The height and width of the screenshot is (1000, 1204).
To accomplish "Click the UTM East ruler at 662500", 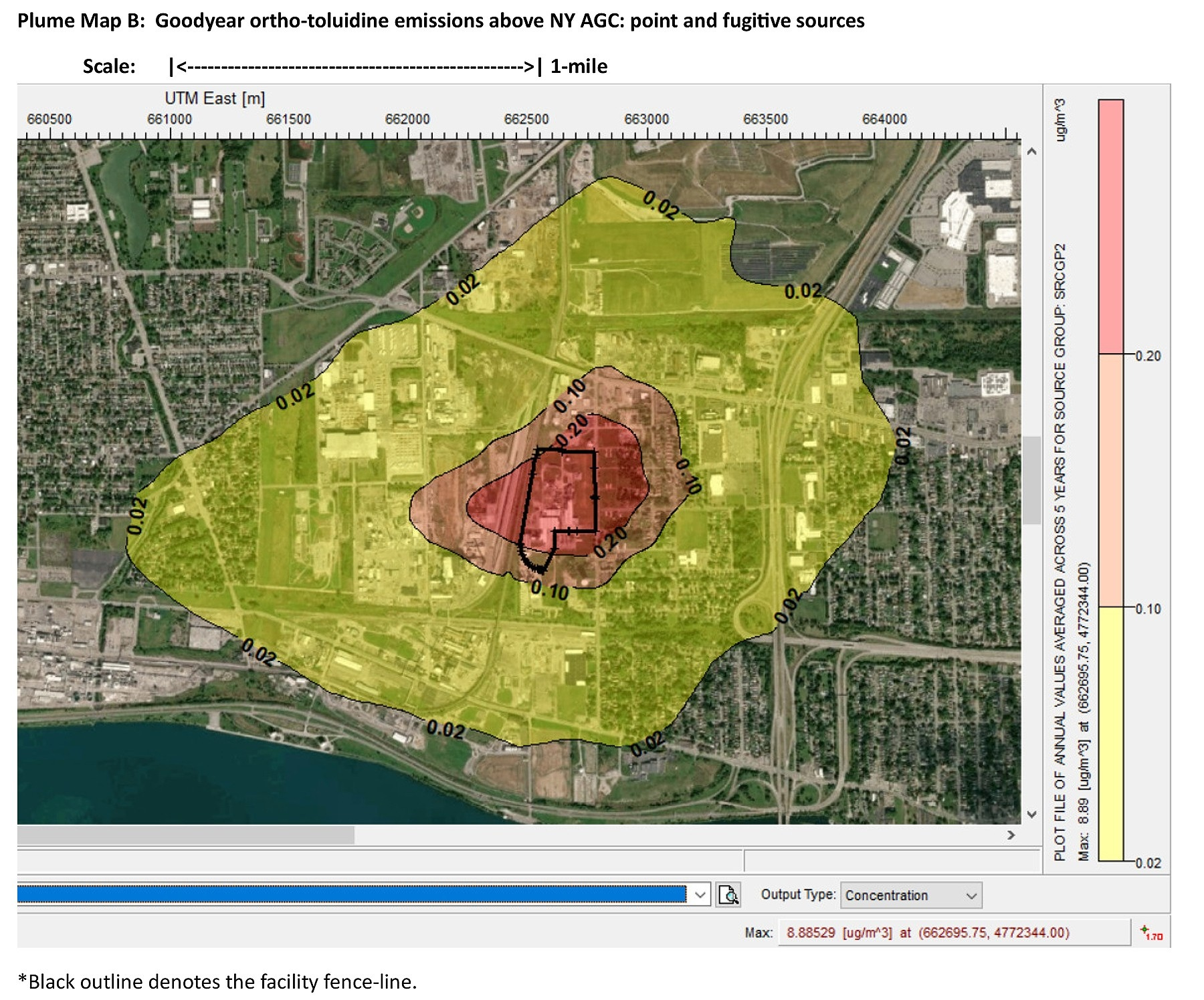I will (x=526, y=127).
